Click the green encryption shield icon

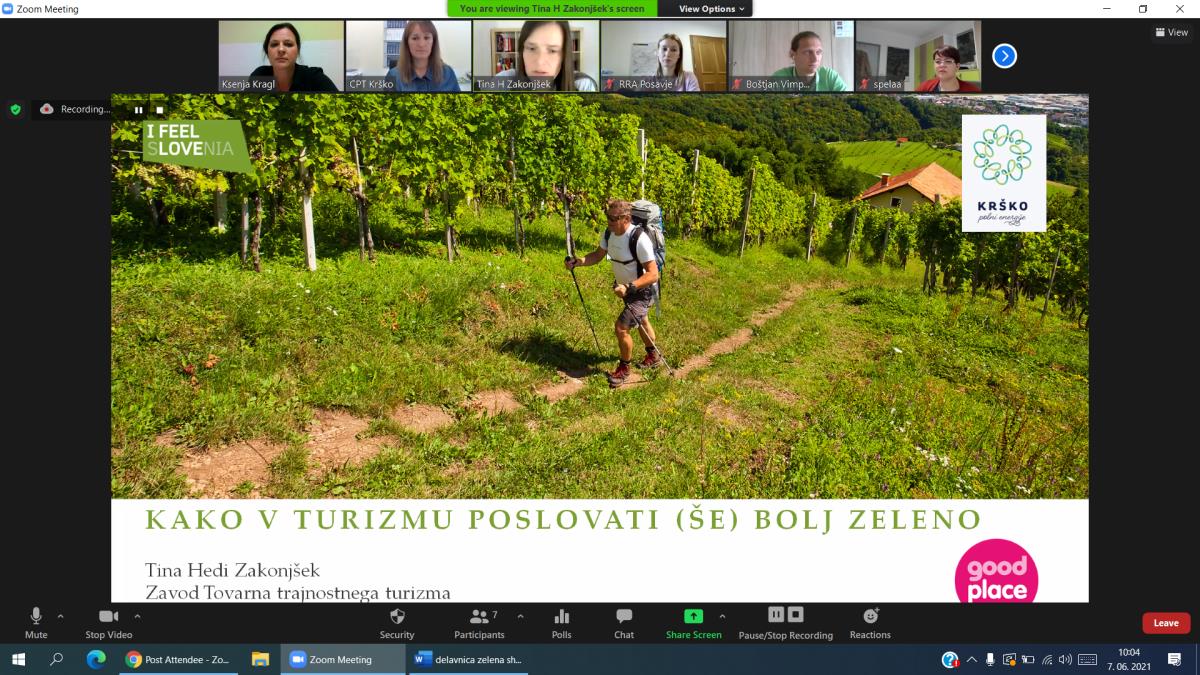click(15, 109)
